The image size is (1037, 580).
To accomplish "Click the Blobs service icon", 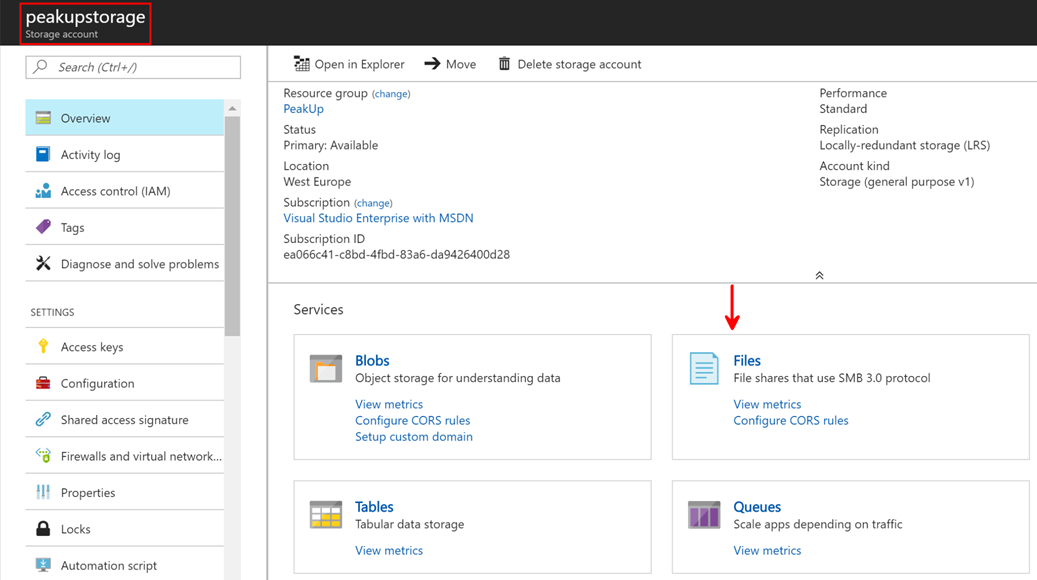I will (x=326, y=369).
